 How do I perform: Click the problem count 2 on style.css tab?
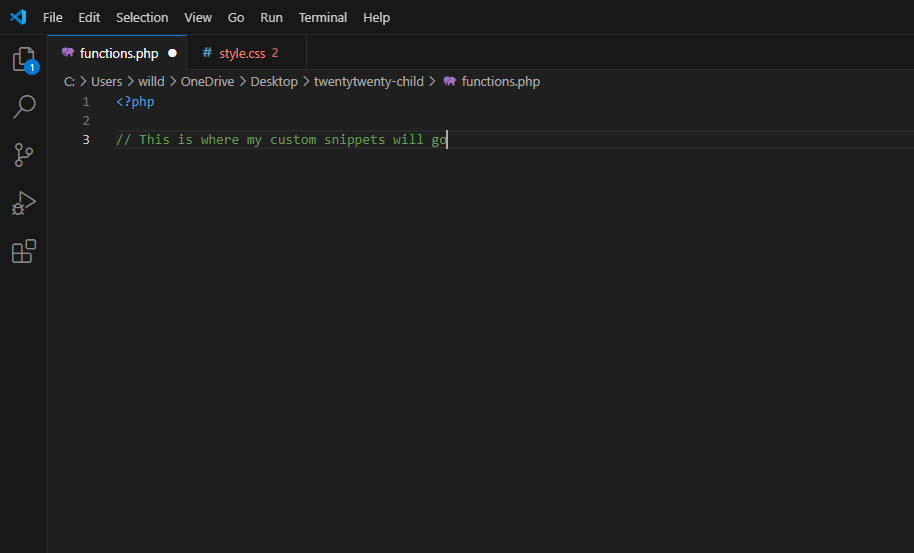(x=275, y=53)
